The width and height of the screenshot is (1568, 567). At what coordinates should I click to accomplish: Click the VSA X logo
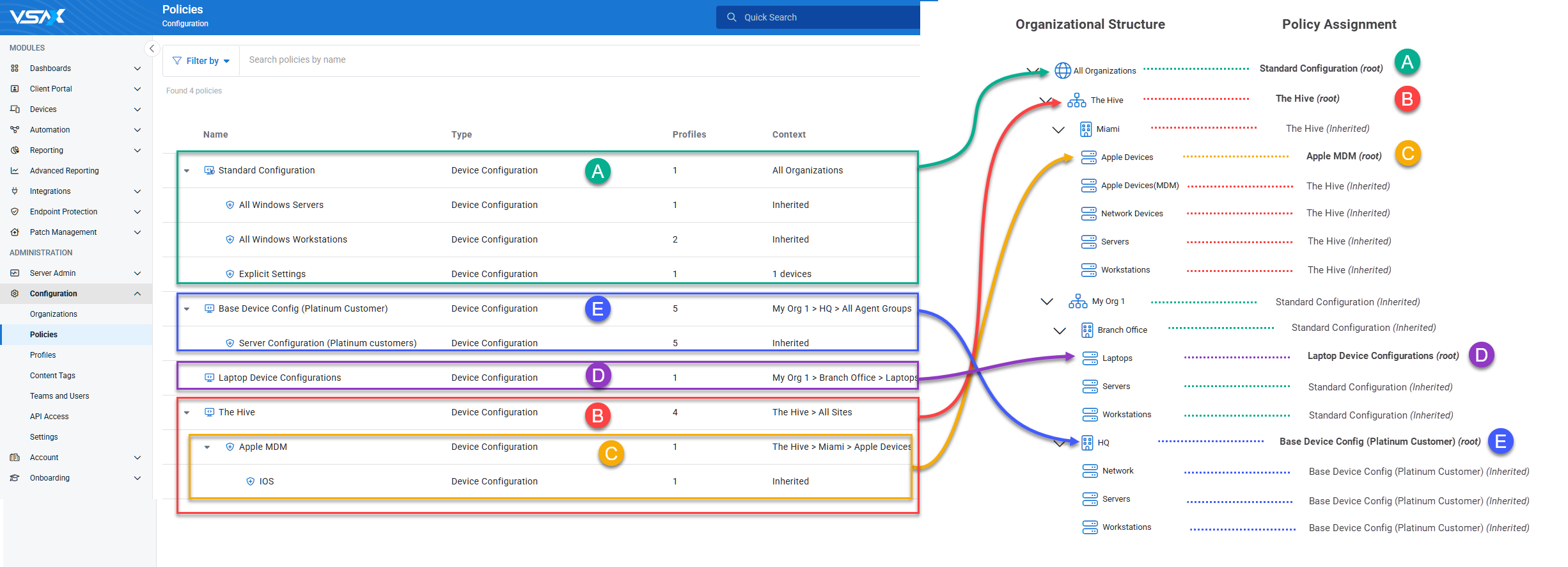click(37, 17)
